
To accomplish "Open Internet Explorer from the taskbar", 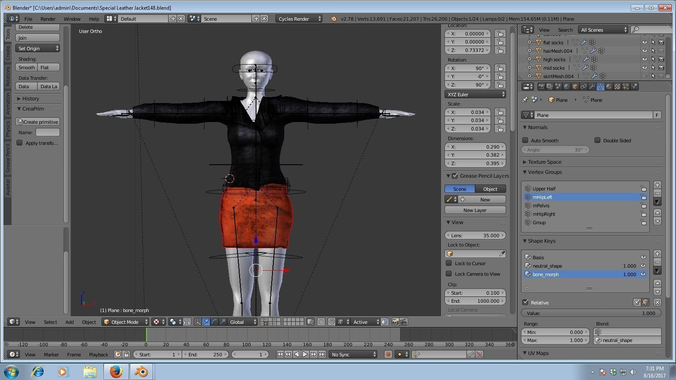I will (x=38, y=371).
